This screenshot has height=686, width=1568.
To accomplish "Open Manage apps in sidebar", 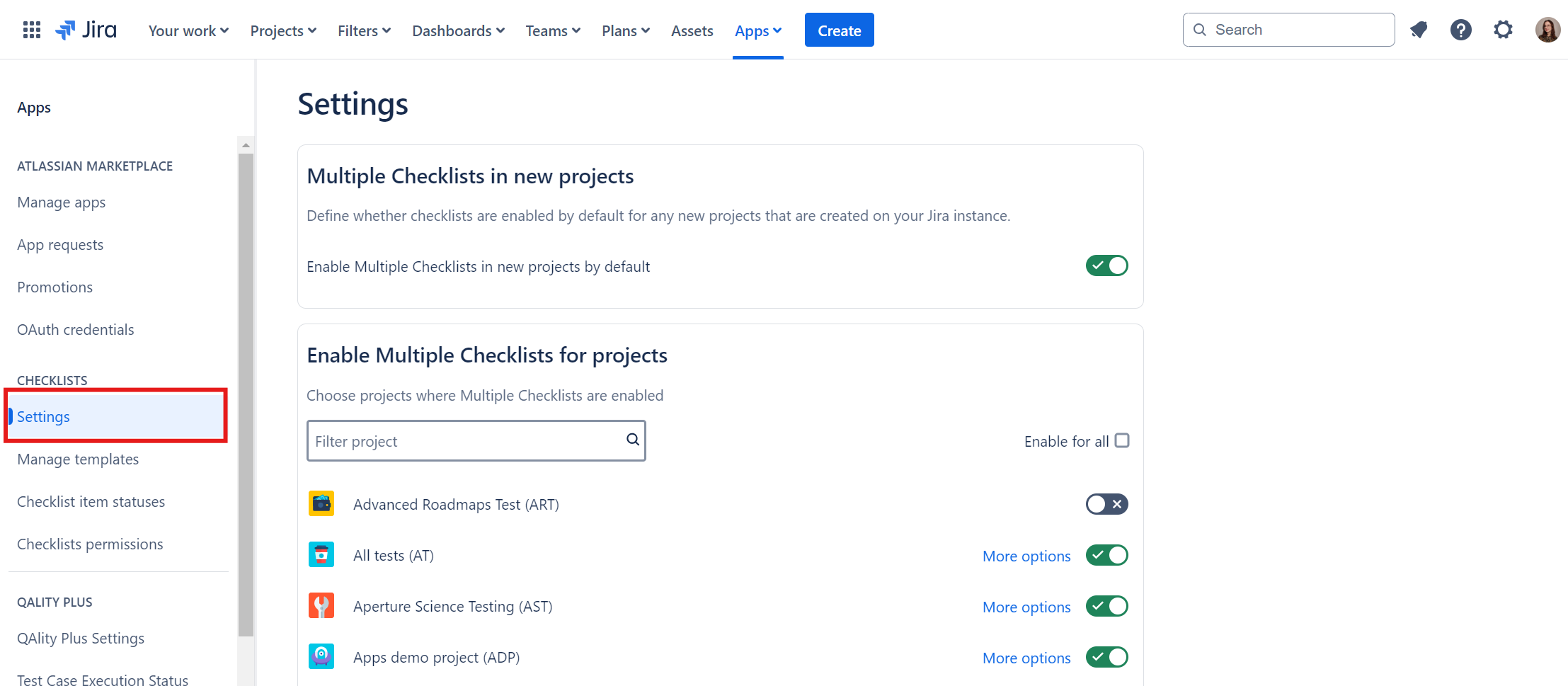I will tap(62, 202).
